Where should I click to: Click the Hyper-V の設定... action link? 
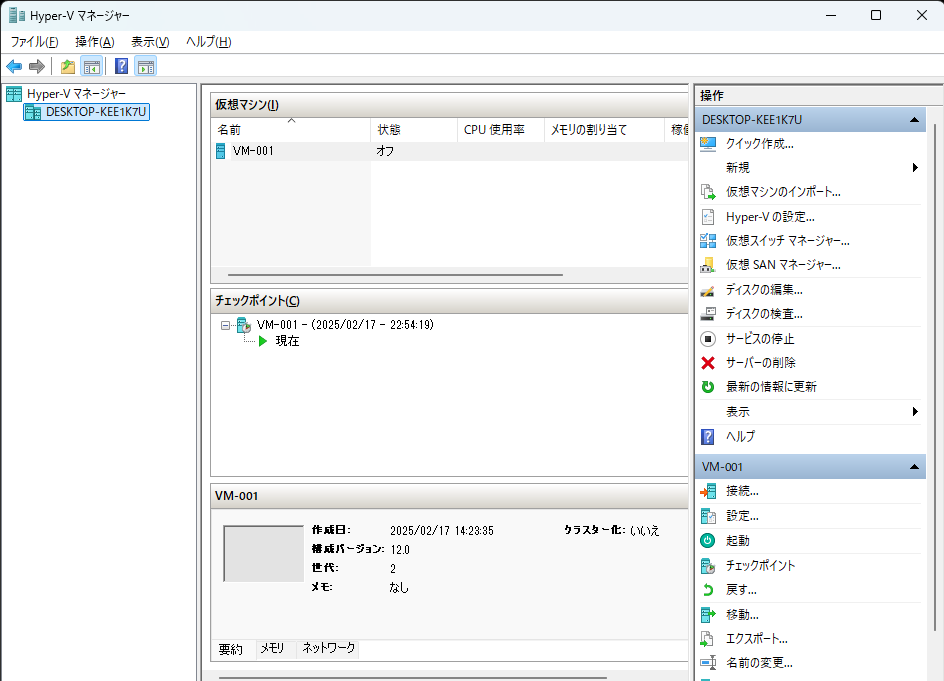tap(770, 217)
